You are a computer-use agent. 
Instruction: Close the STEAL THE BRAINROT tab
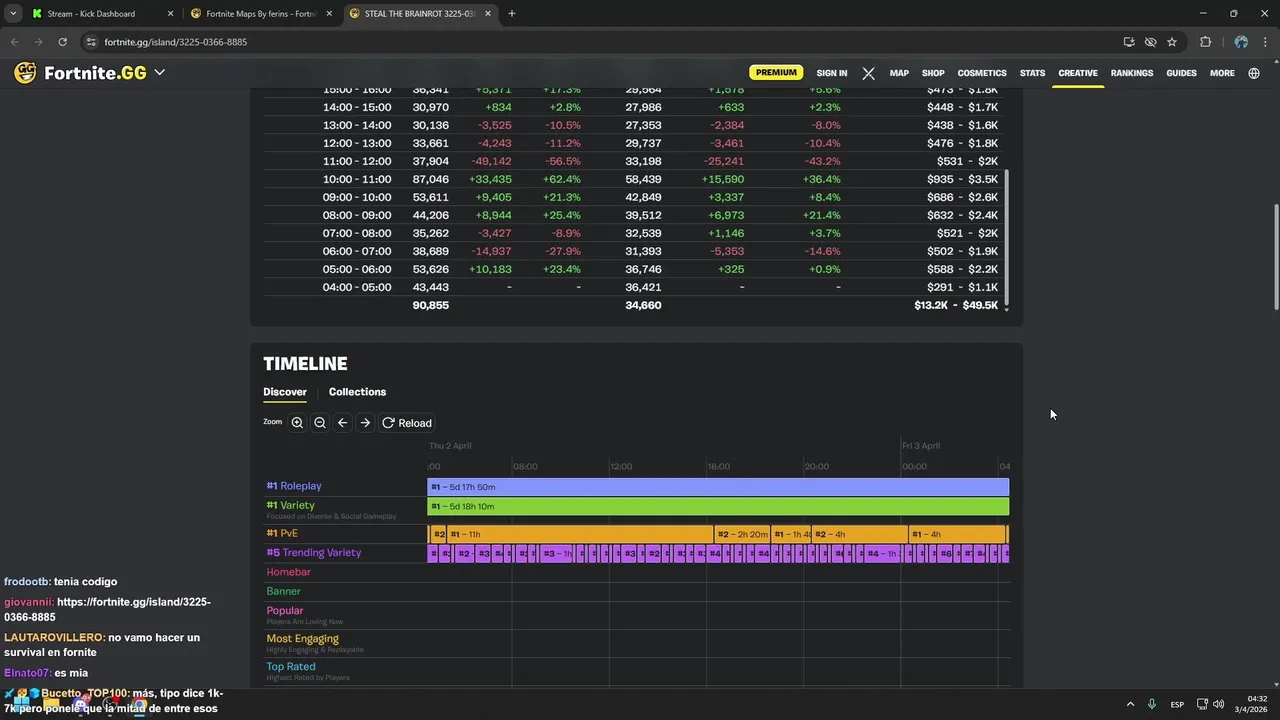point(488,14)
